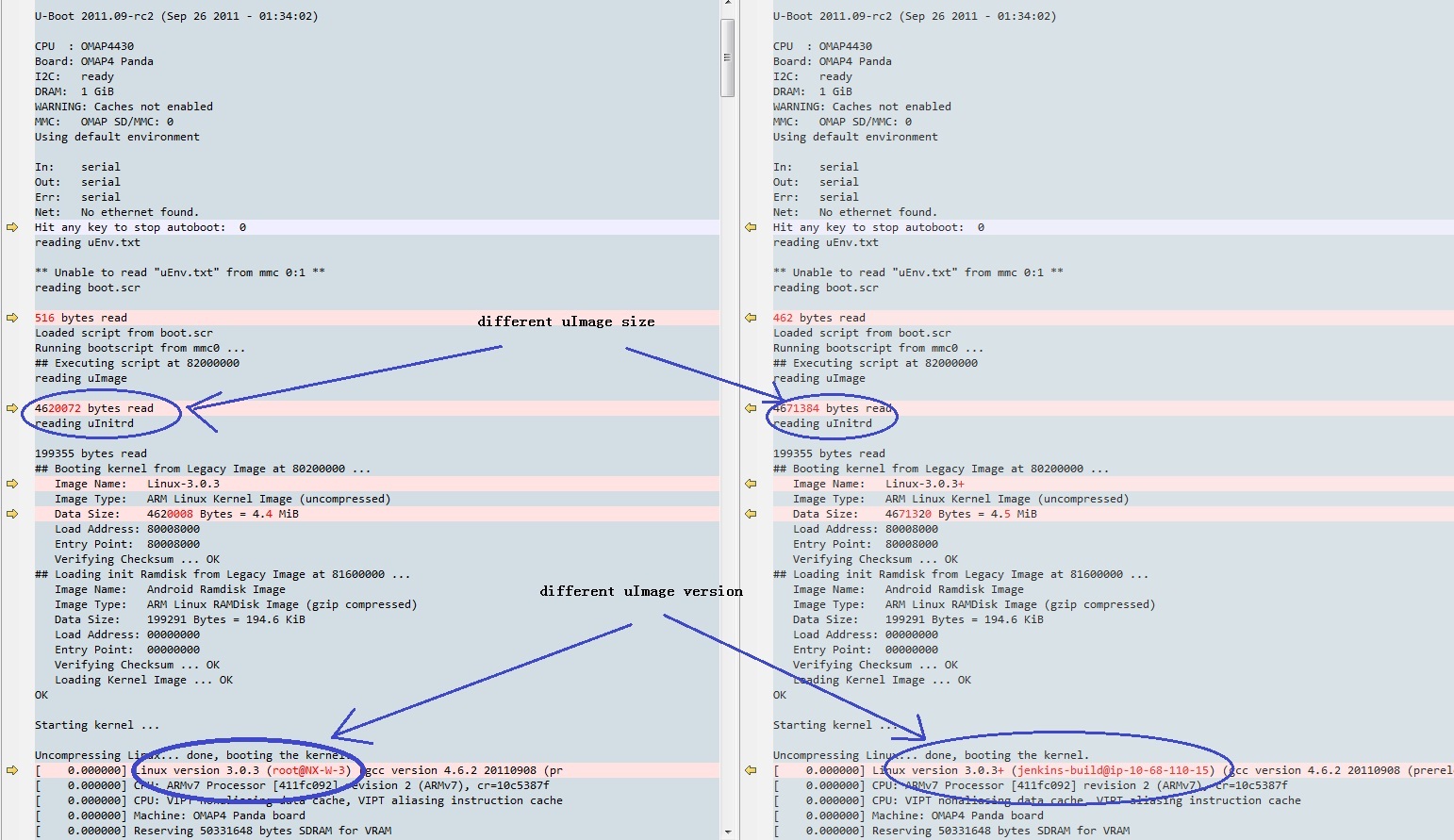Click copy-to-left arrow next to '462 bytes read'
Image resolution: width=1454 pixels, height=840 pixels.
pyautogui.click(x=751, y=318)
